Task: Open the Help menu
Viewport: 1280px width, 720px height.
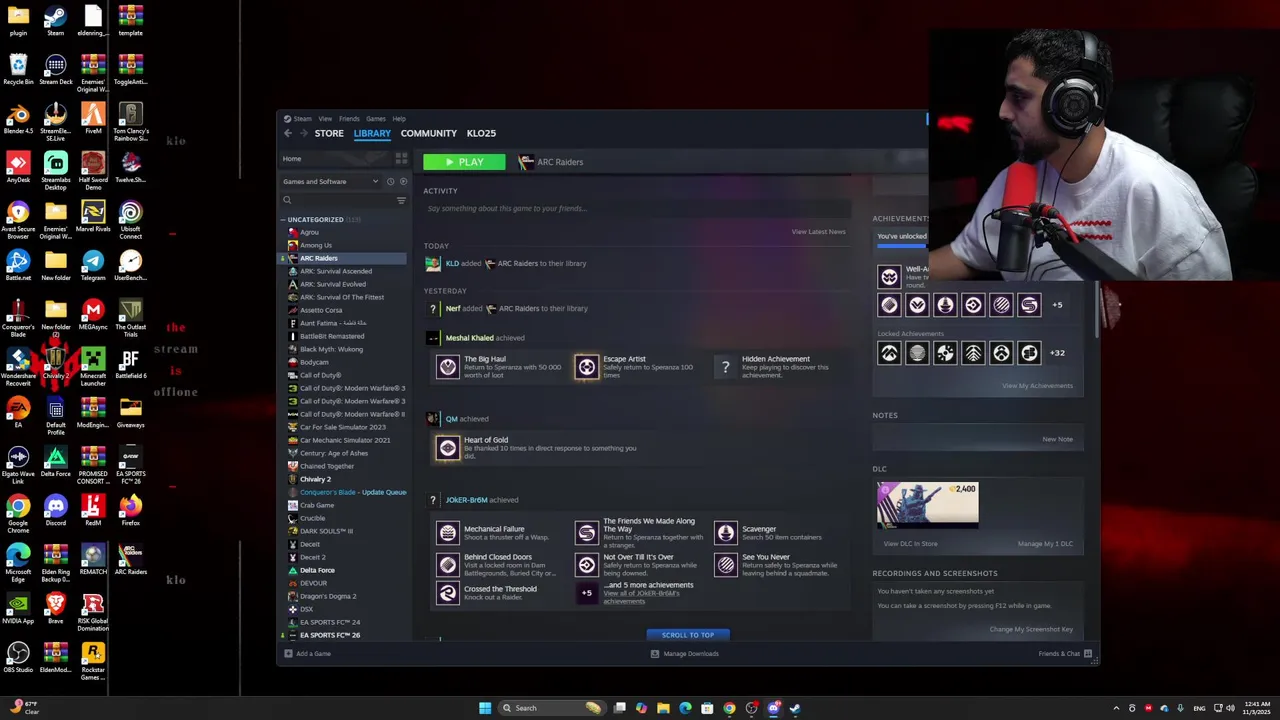Action: click(399, 119)
